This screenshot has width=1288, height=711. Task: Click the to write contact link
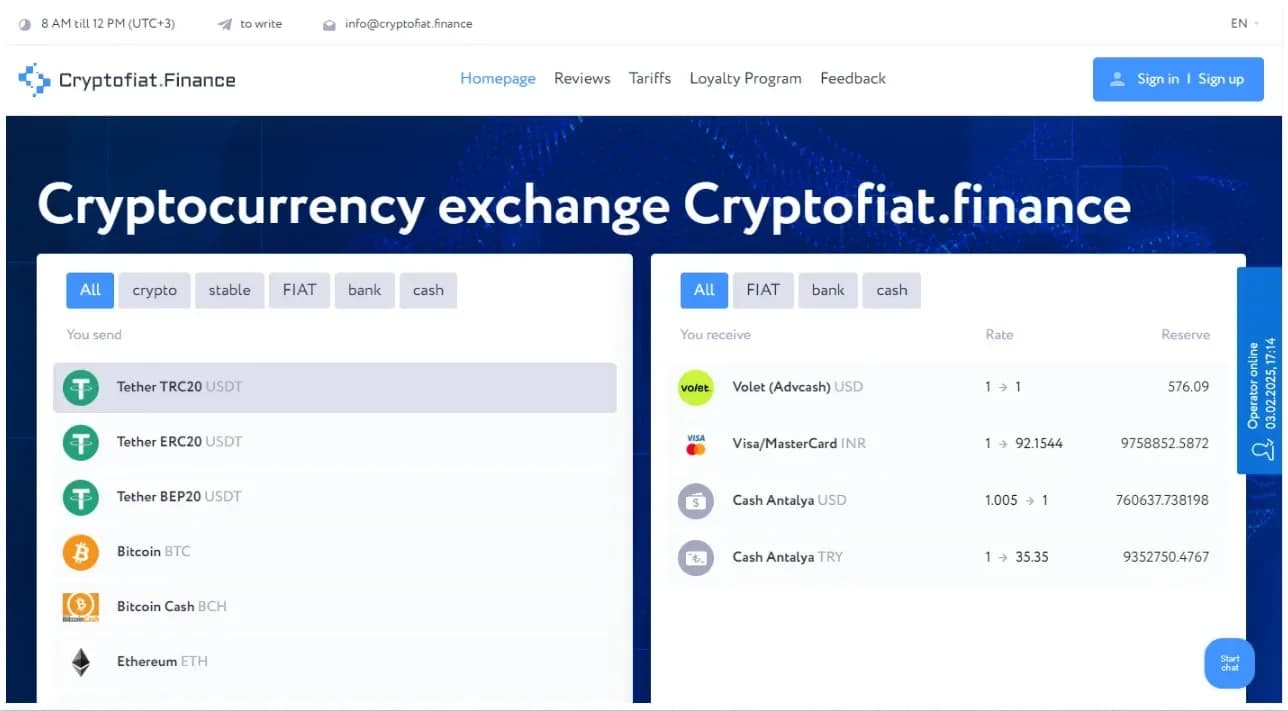[x=261, y=24]
